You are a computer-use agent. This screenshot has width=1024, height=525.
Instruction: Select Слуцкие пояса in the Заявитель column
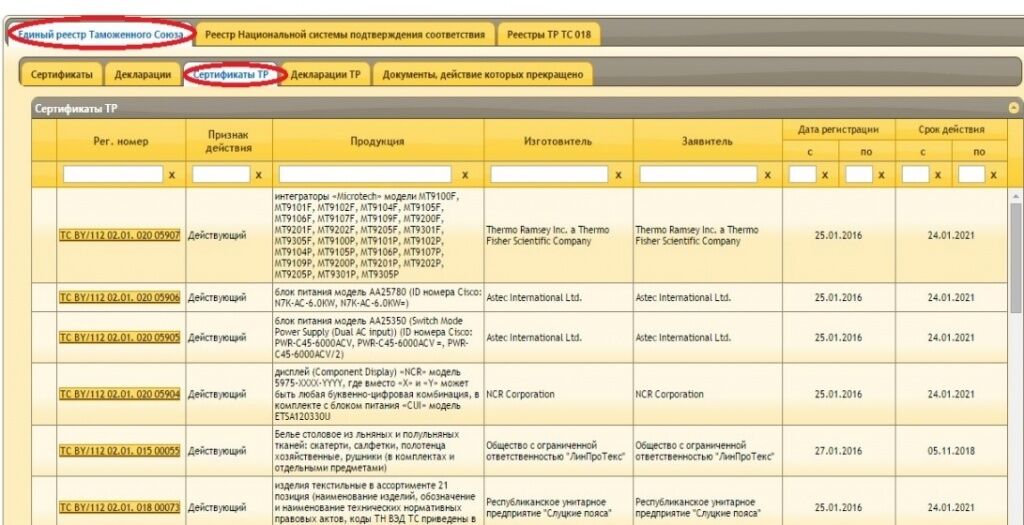707,507
